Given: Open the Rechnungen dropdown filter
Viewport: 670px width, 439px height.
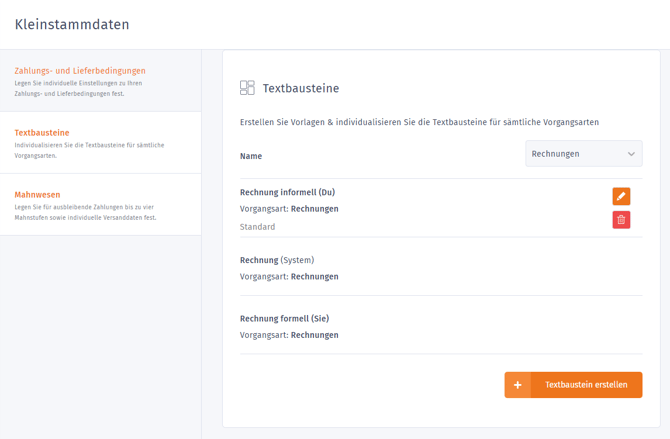Looking at the screenshot, I should pos(583,153).
